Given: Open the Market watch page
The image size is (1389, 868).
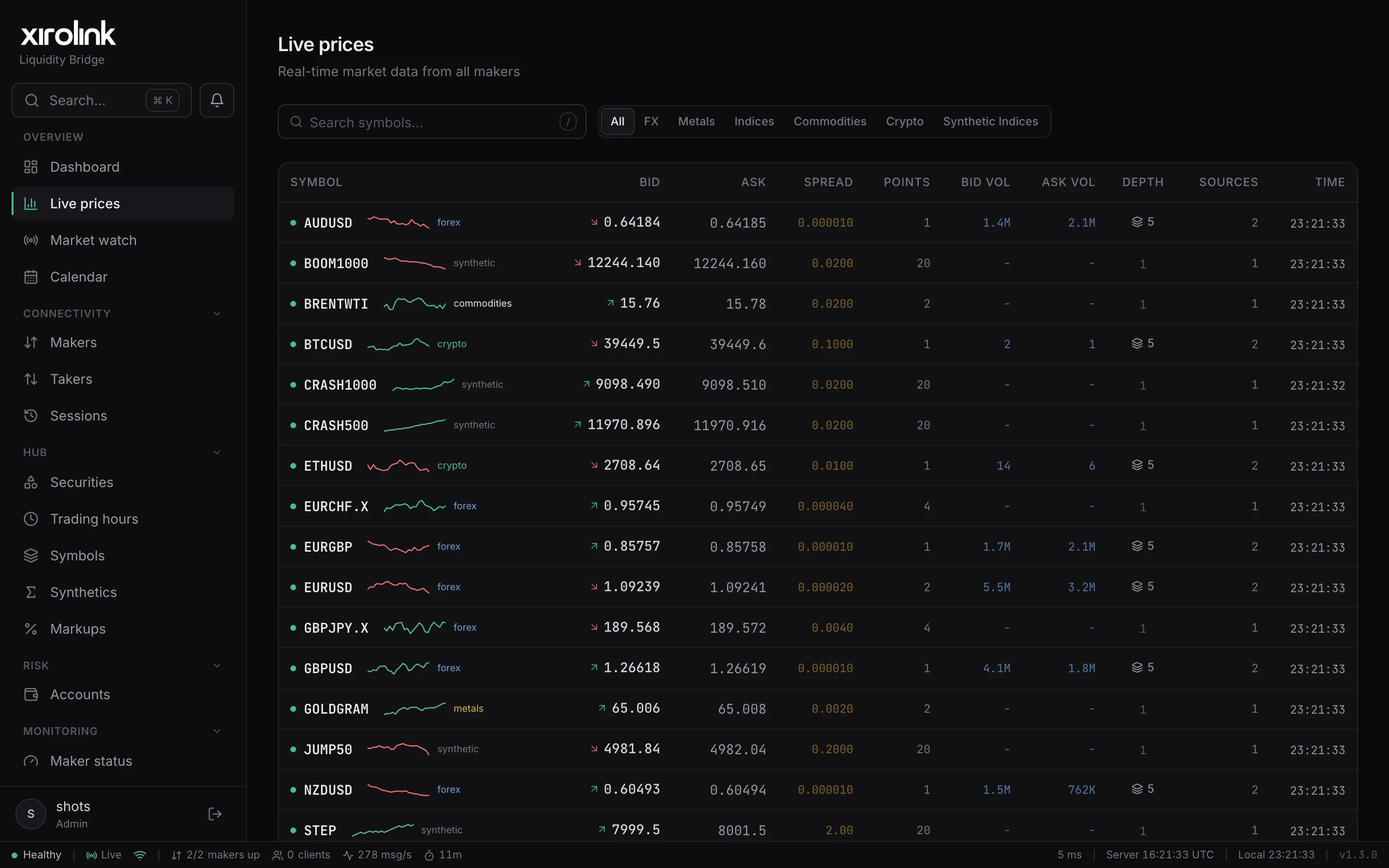Looking at the screenshot, I should point(123,240).
